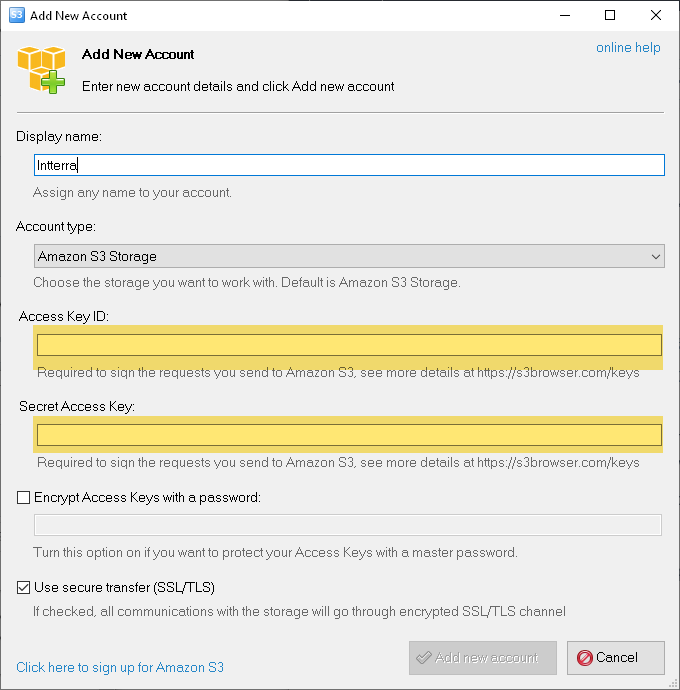Image resolution: width=680 pixels, height=690 pixels.
Task: Focus the Access Key ID field
Action: pyautogui.click(x=349, y=345)
